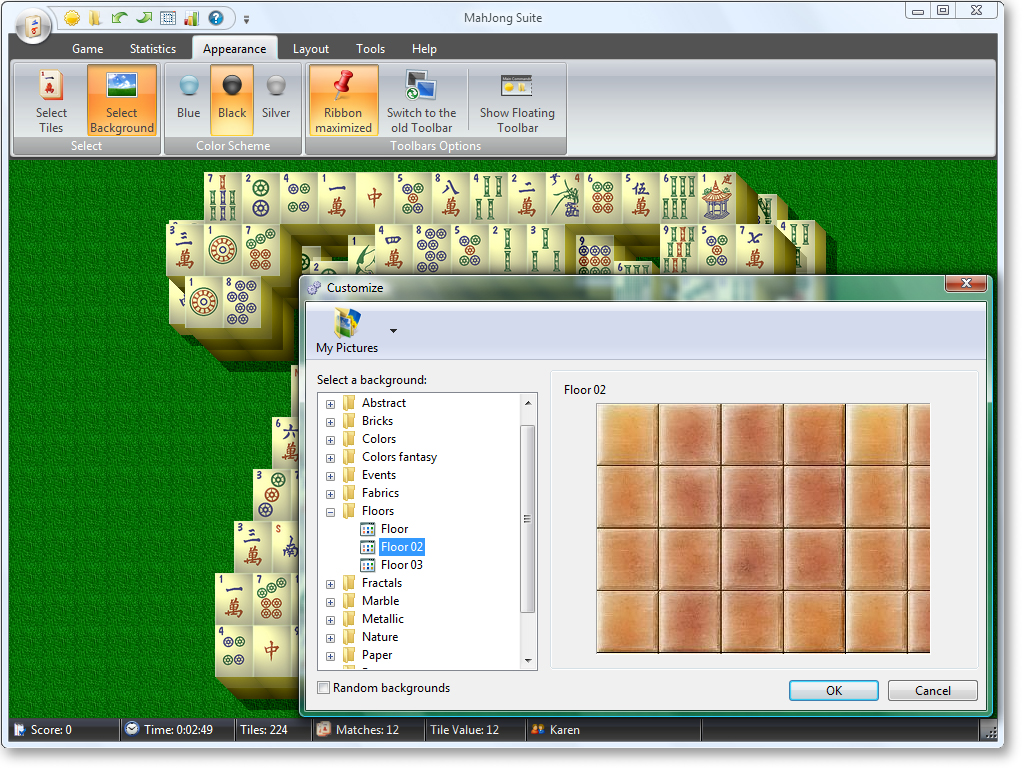The height and width of the screenshot is (768, 1024).
Task: Click the pagoda season tile in top row
Action: [717, 198]
